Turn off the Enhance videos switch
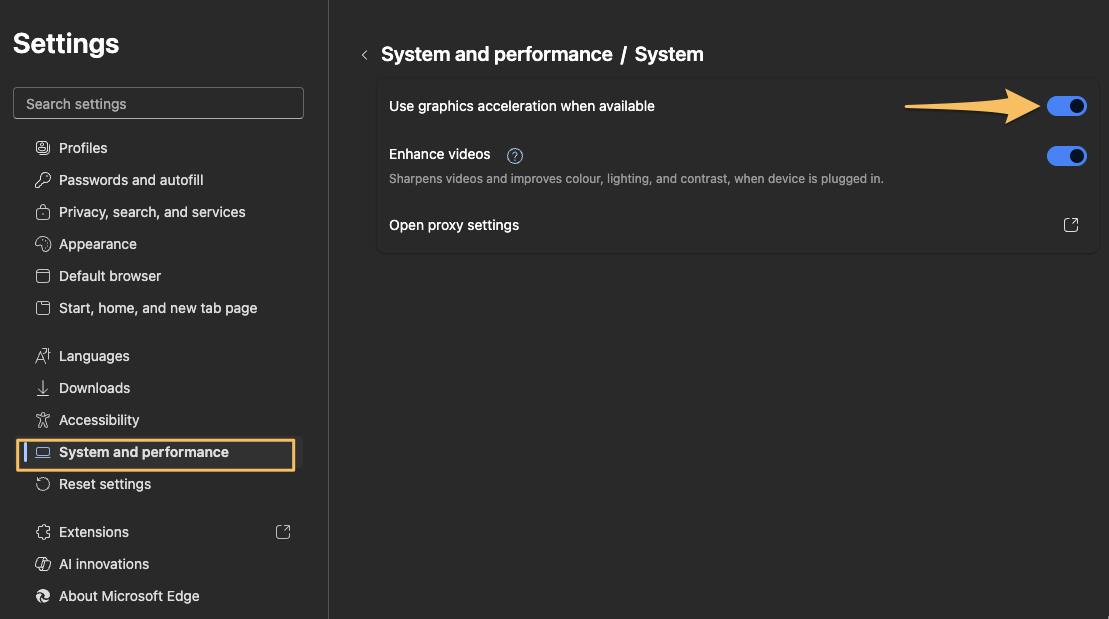 click(1066, 156)
